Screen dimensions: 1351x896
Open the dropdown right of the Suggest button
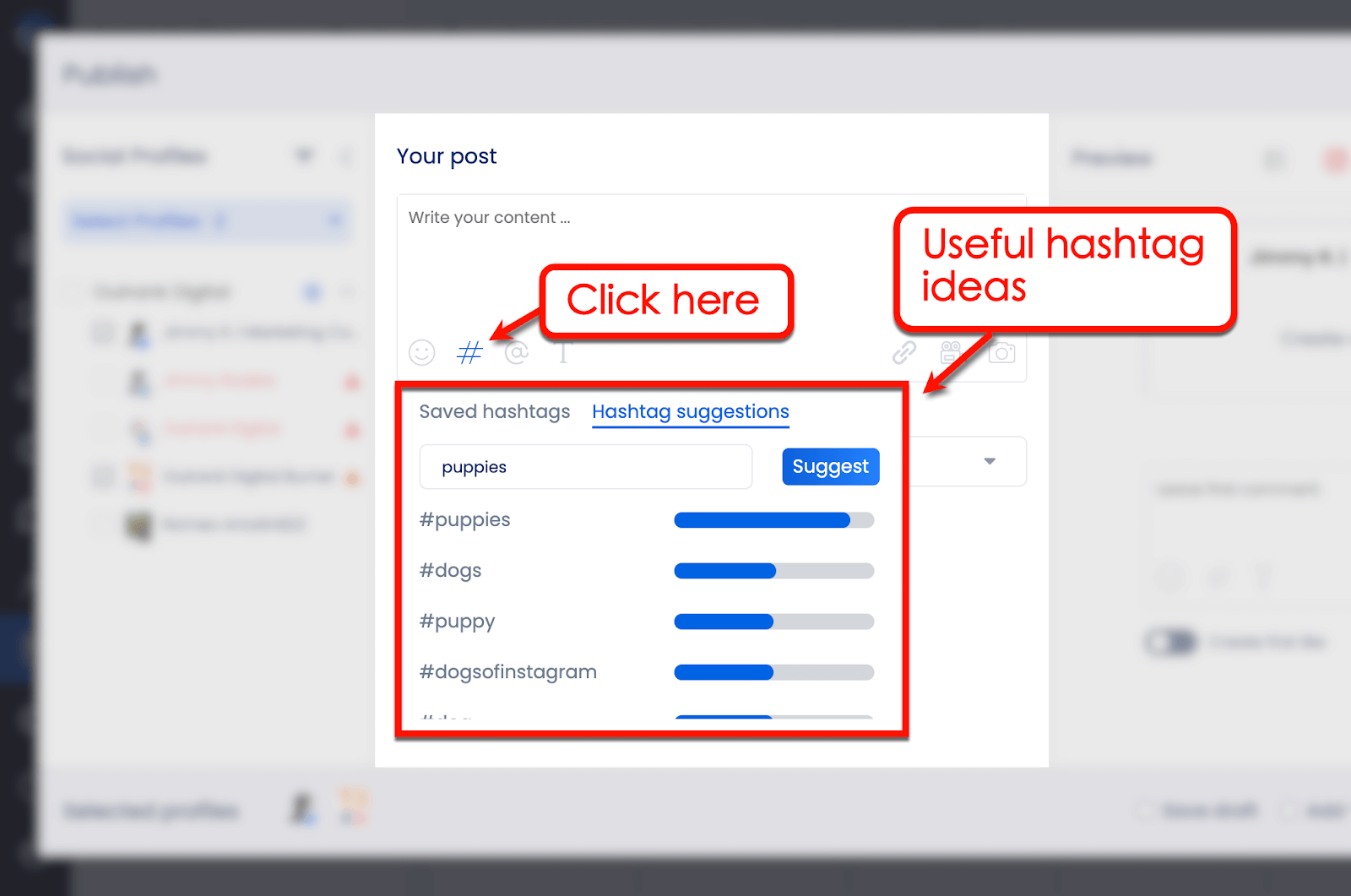[x=990, y=461]
